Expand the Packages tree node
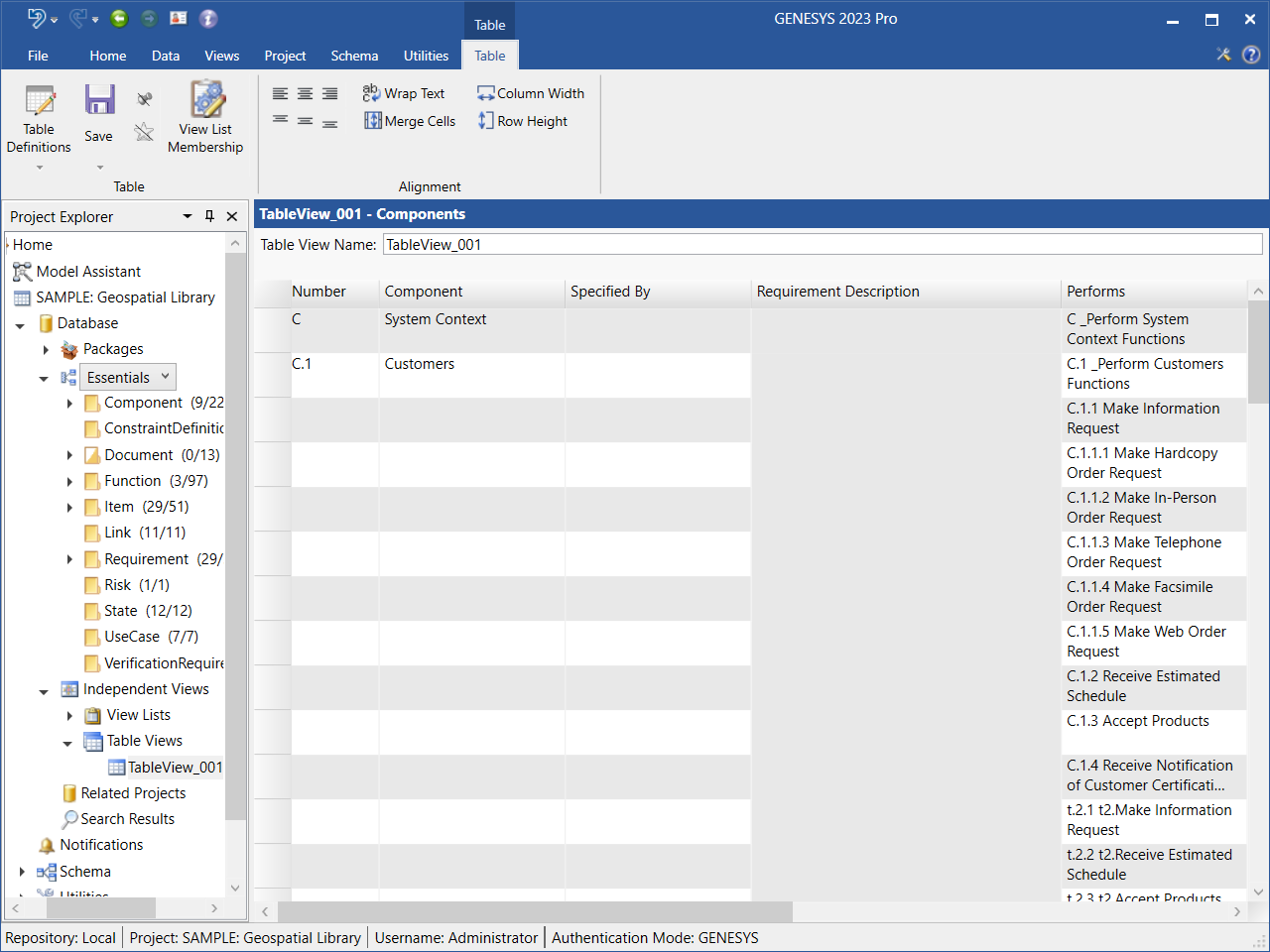This screenshot has height=952, width=1270. click(x=46, y=350)
